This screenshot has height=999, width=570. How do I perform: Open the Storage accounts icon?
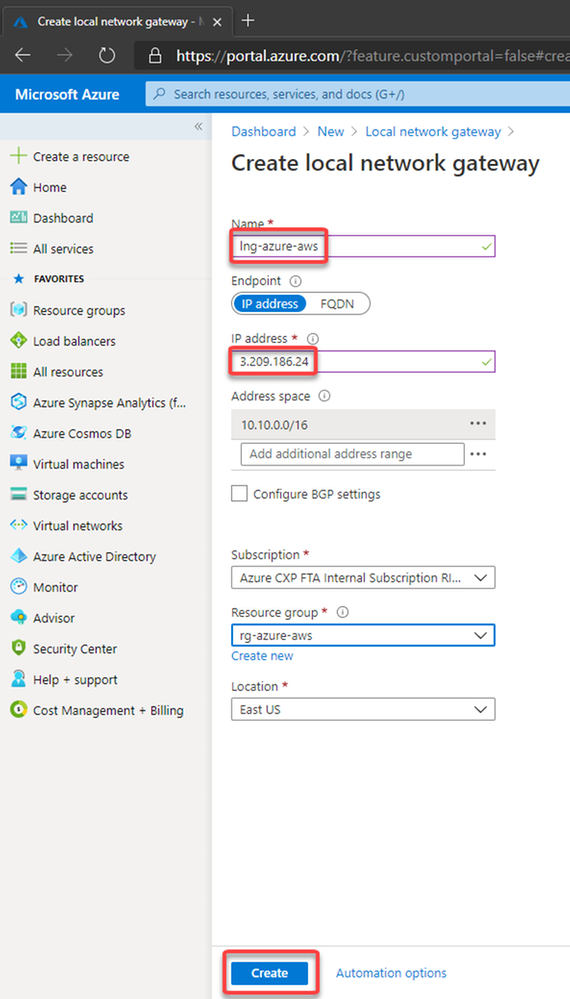(19, 495)
